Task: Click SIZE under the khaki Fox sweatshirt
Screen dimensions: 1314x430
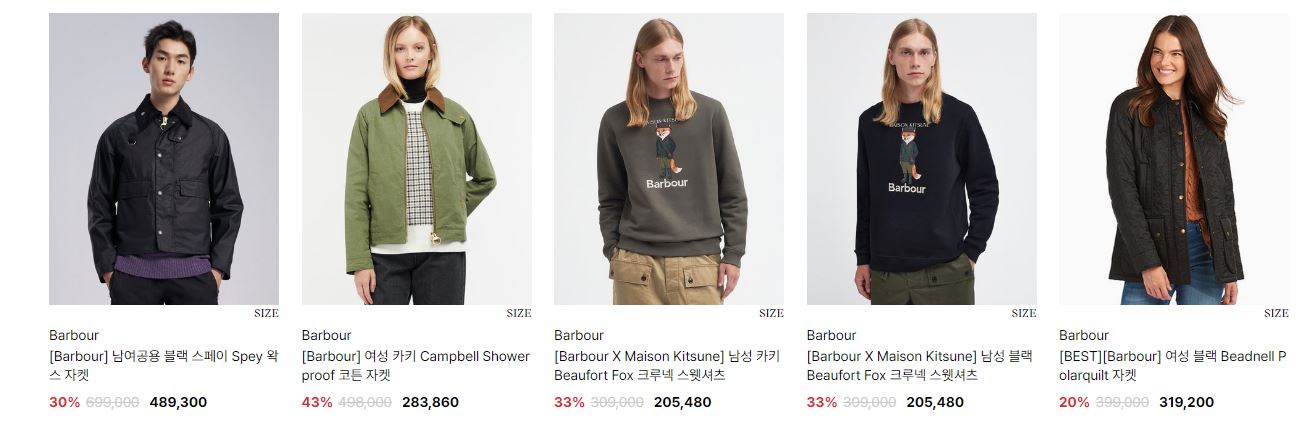Action: [x=771, y=313]
